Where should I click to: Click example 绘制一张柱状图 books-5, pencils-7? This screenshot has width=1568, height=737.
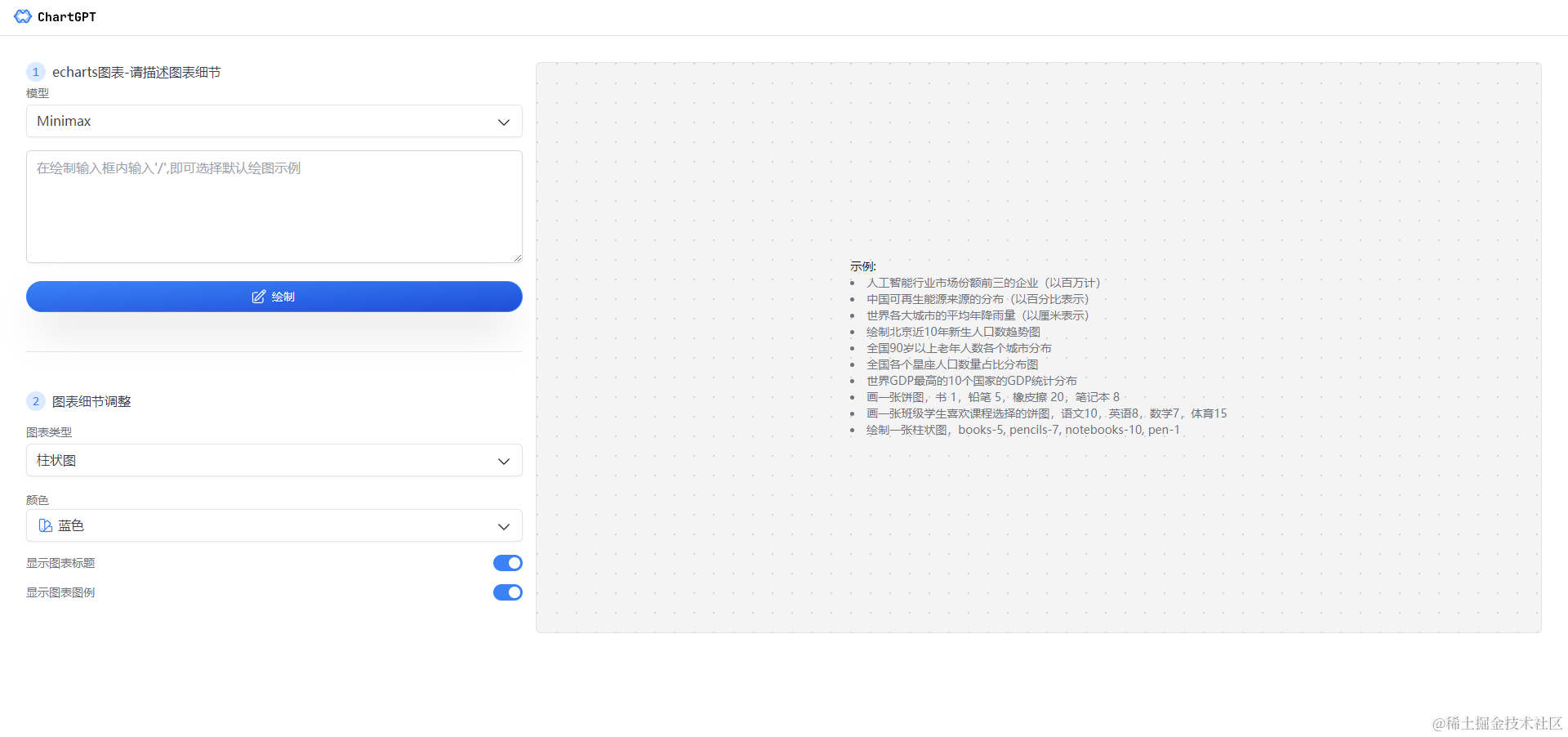(x=1023, y=430)
